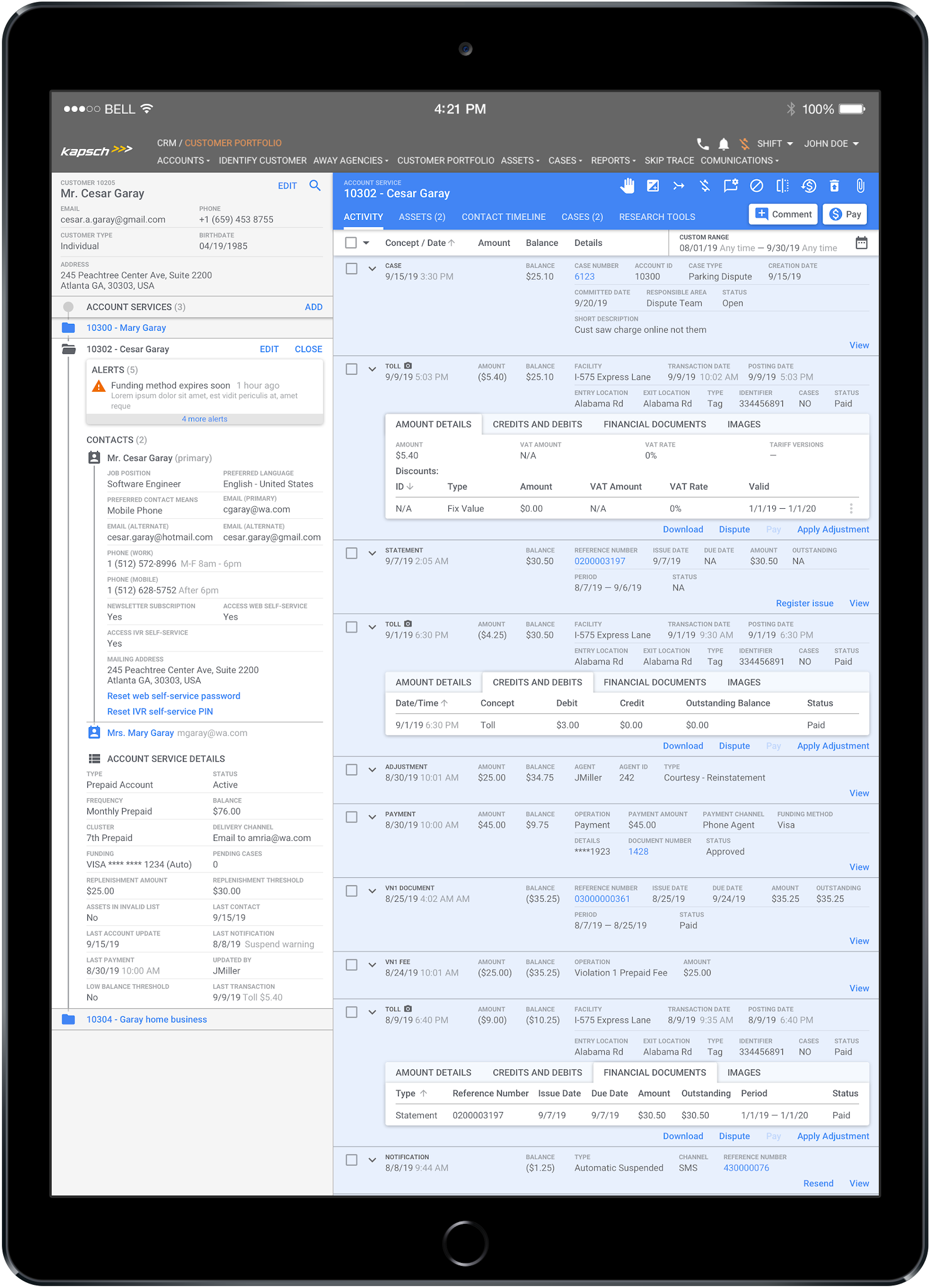The width and height of the screenshot is (930, 1288).
Task: Click the Pay button in account header
Action: (845, 214)
